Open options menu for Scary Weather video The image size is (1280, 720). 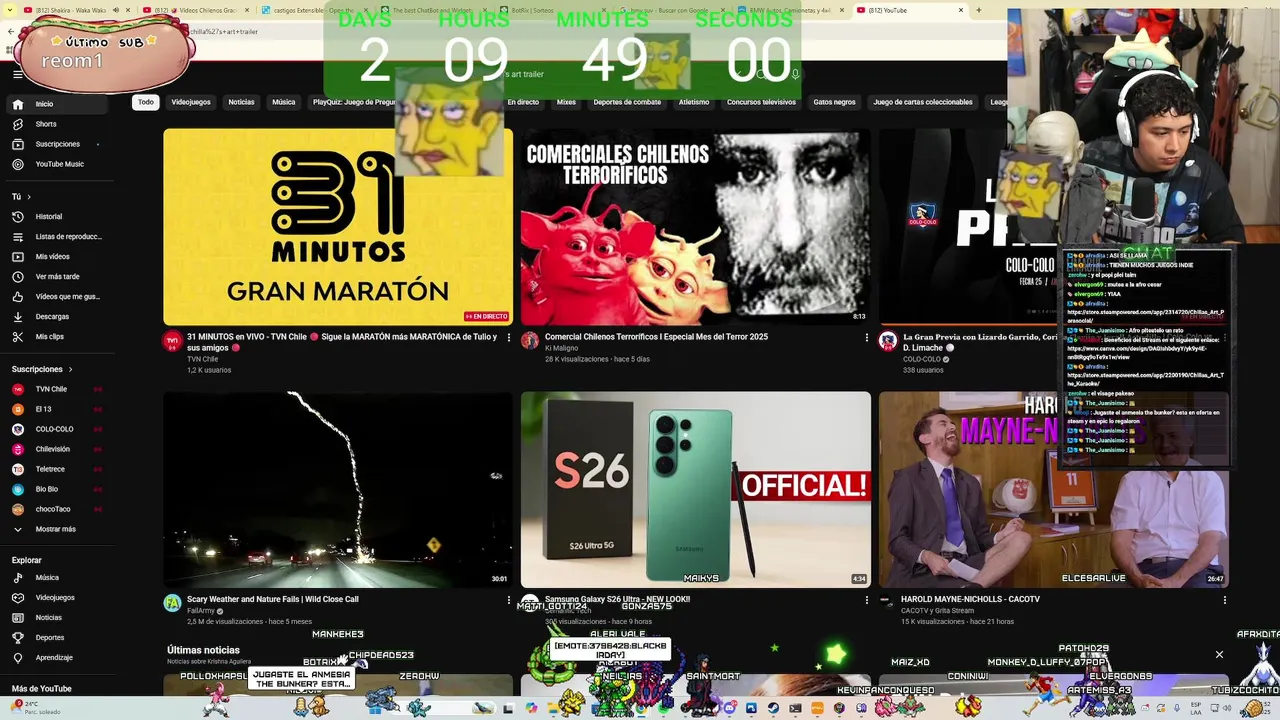coord(508,600)
